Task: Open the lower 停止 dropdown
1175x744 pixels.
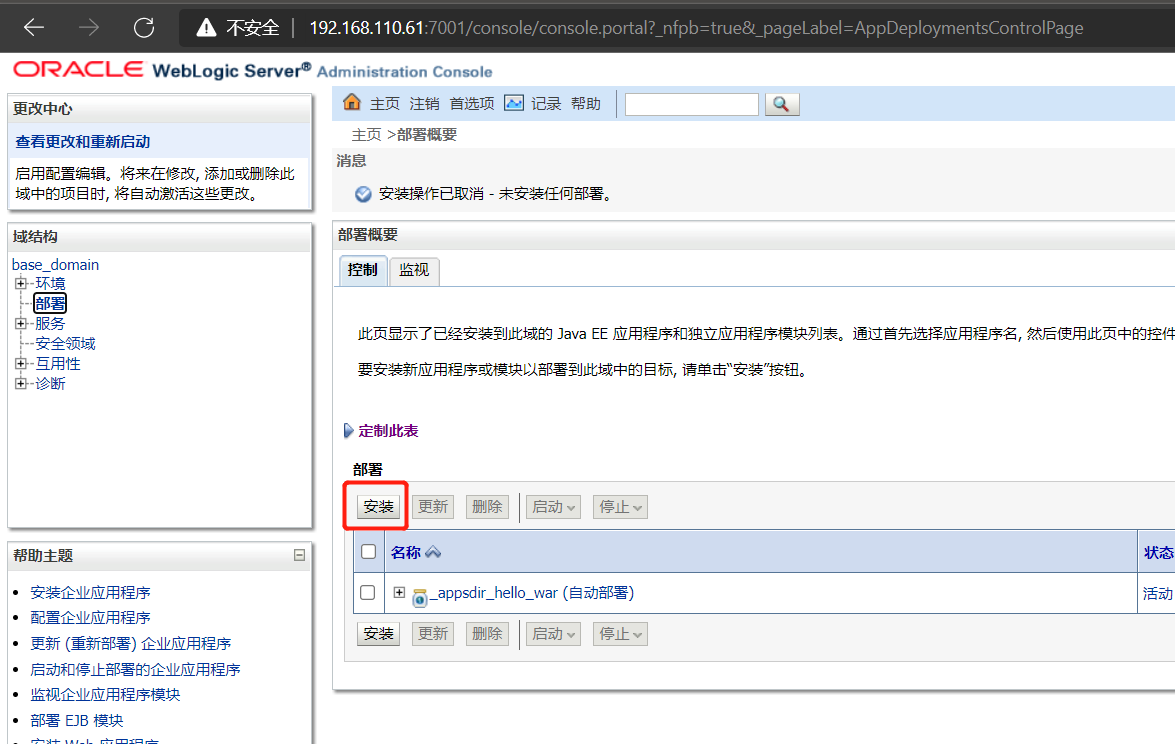Action: pos(620,635)
